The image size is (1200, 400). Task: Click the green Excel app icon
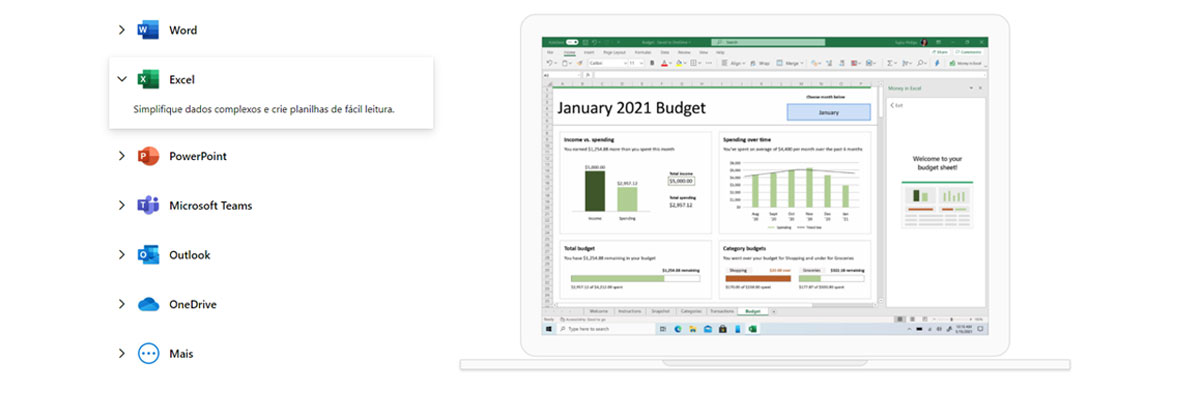(148, 79)
